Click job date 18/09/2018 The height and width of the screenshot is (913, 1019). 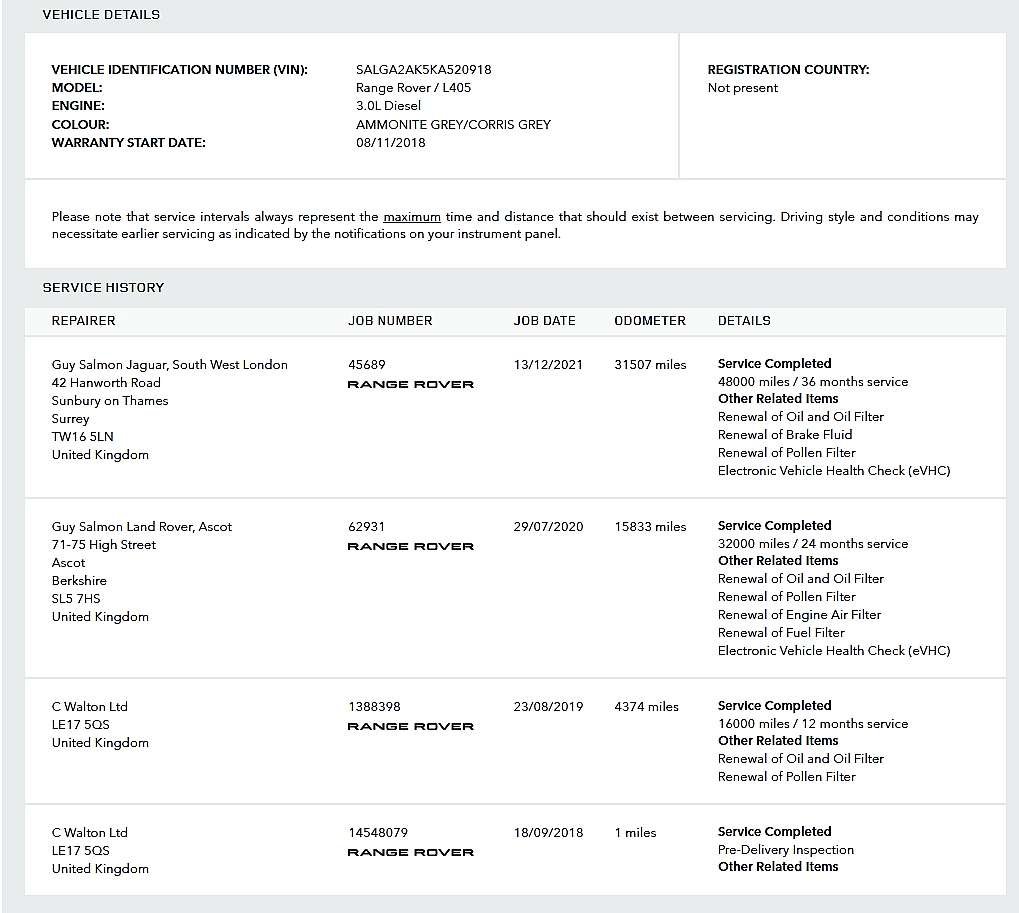tap(548, 832)
